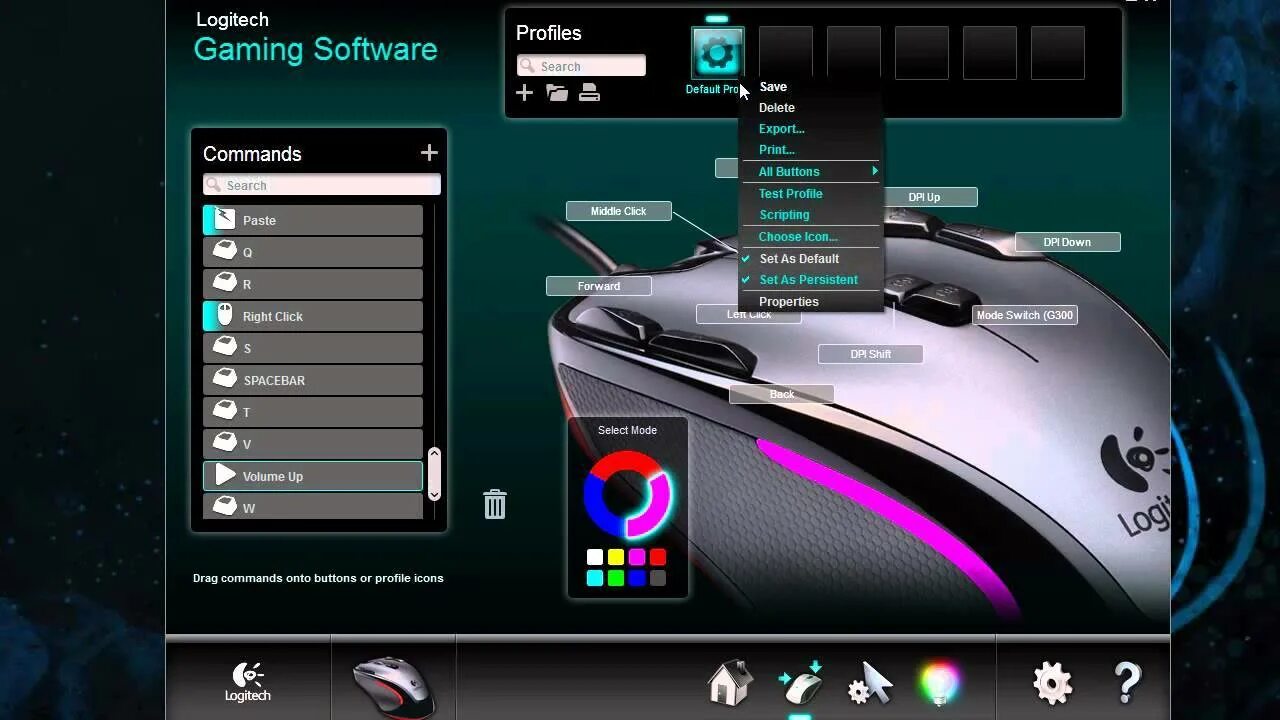Open pointer settings cursor gear icon

(870, 683)
